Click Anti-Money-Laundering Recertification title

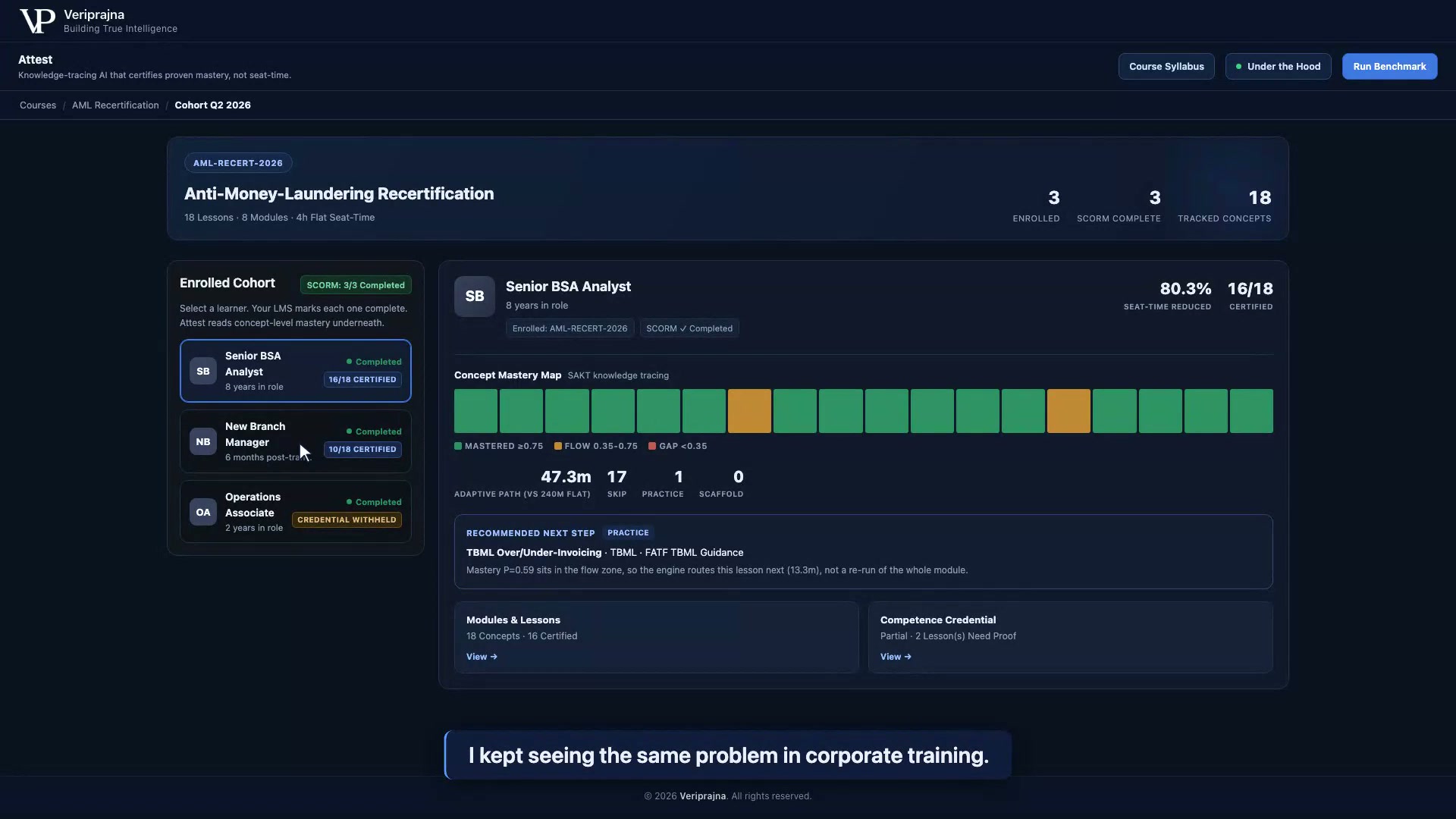[x=339, y=194]
